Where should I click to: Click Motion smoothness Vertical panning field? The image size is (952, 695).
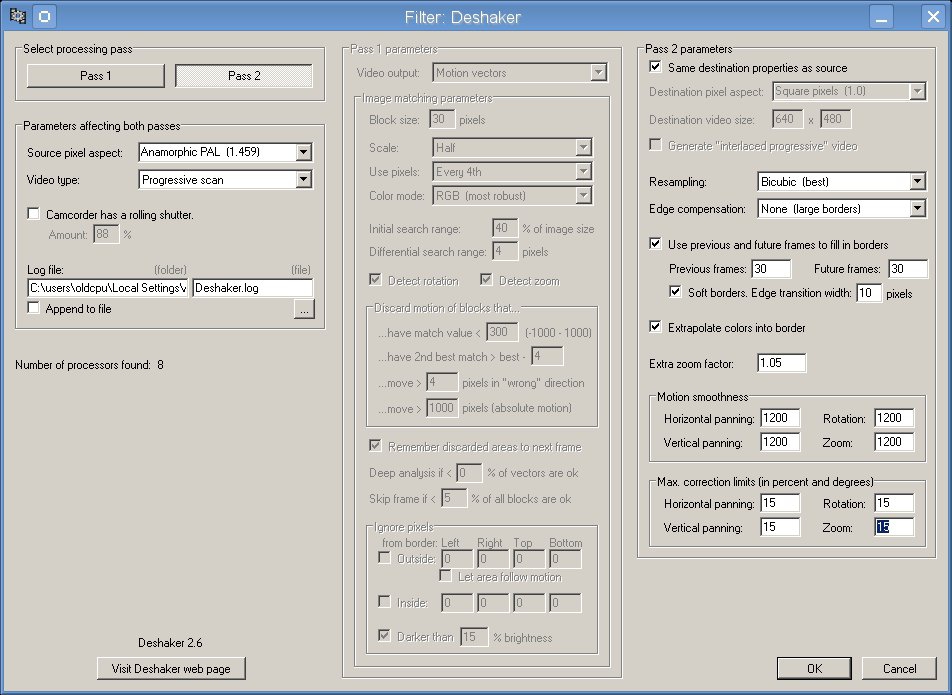(780, 442)
